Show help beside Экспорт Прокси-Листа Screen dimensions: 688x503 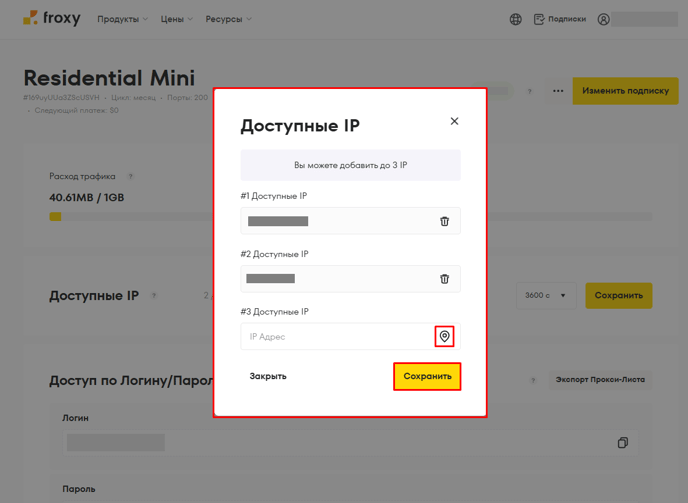pos(533,380)
